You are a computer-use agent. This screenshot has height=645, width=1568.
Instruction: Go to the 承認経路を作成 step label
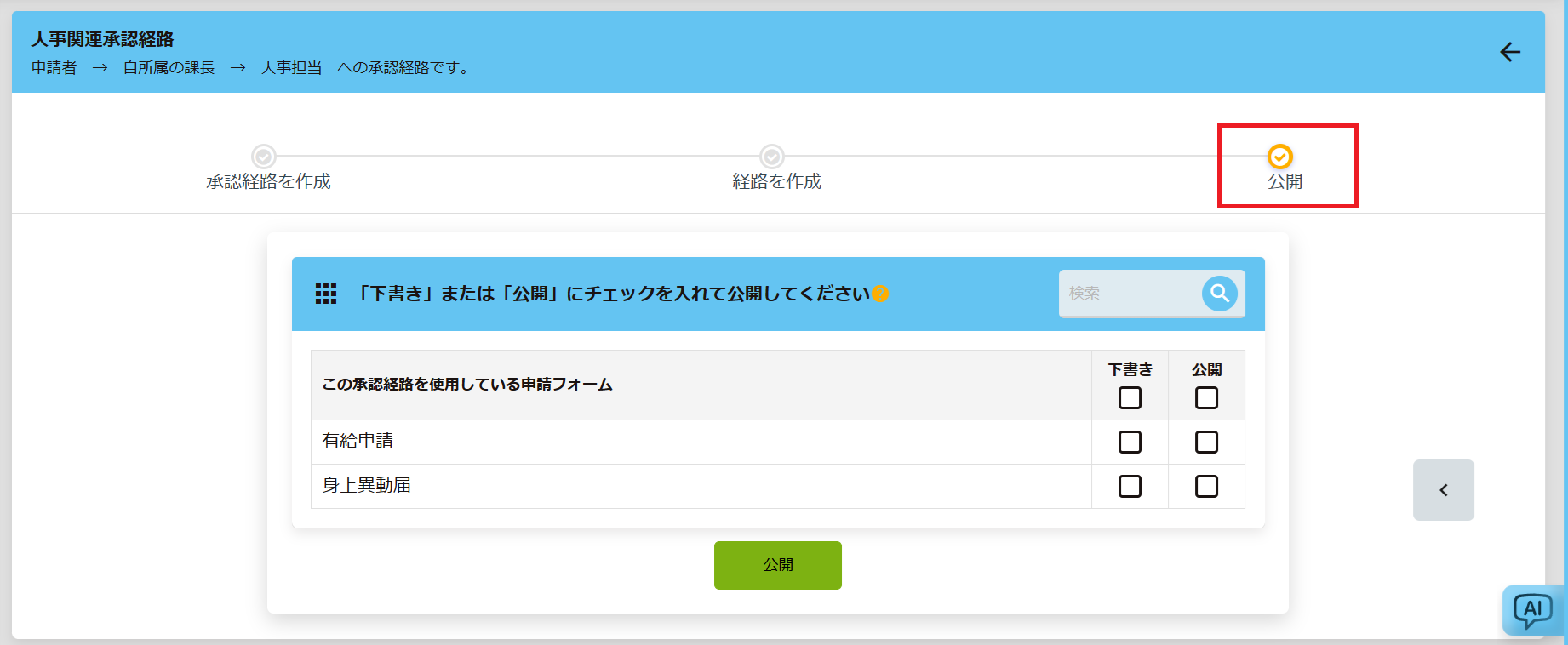coord(268,181)
